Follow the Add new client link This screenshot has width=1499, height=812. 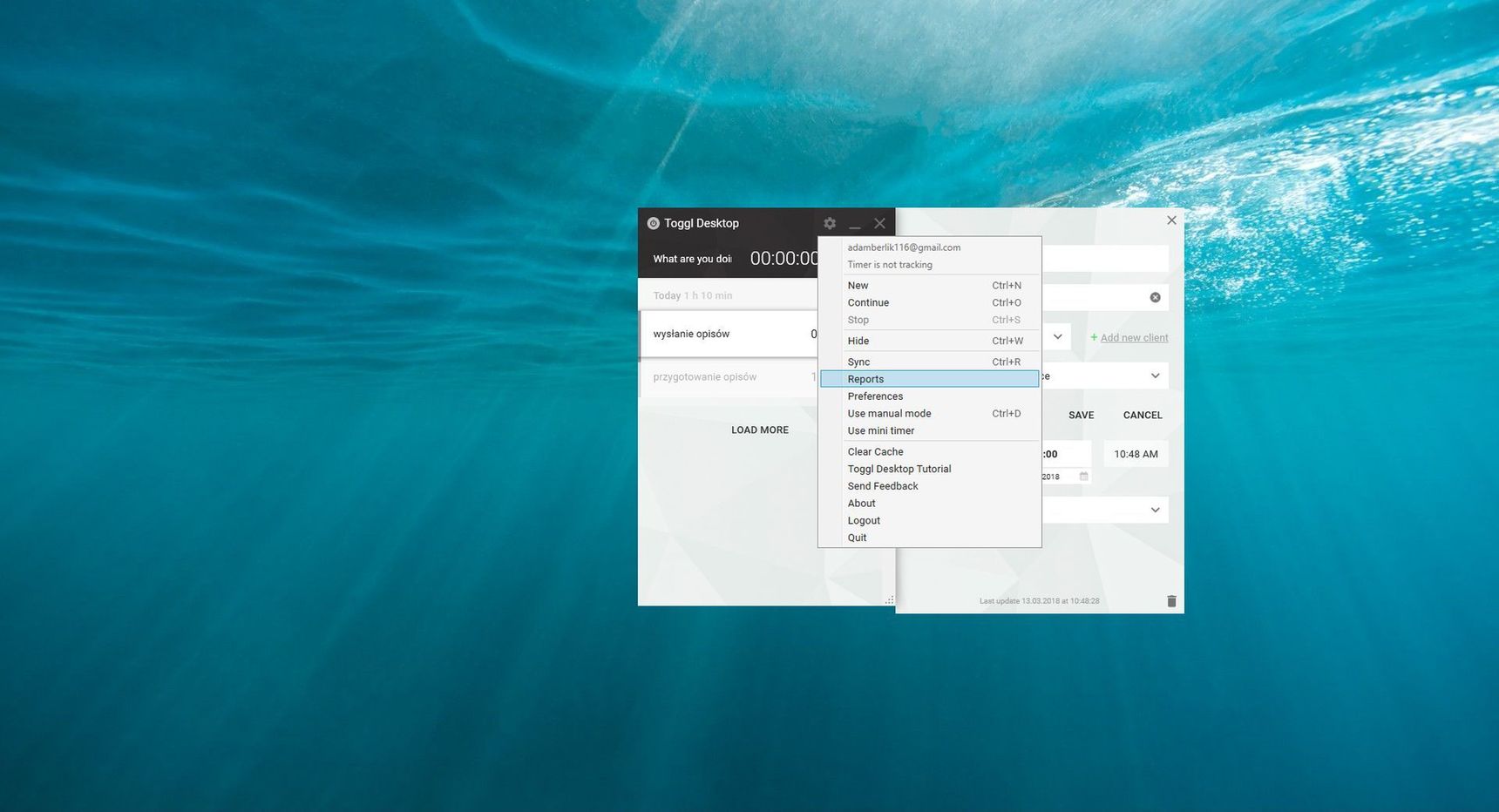(x=1134, y=338)
